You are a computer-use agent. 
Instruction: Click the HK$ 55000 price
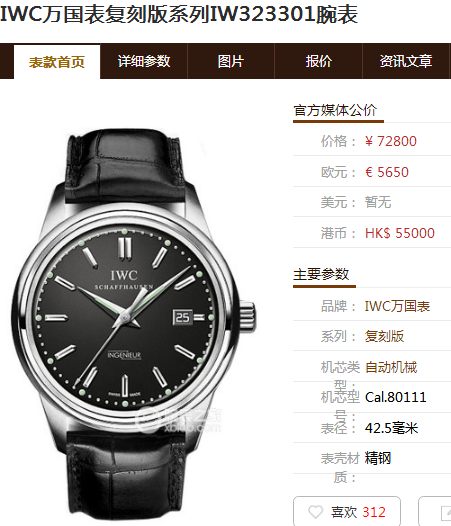tap(400, 233)
